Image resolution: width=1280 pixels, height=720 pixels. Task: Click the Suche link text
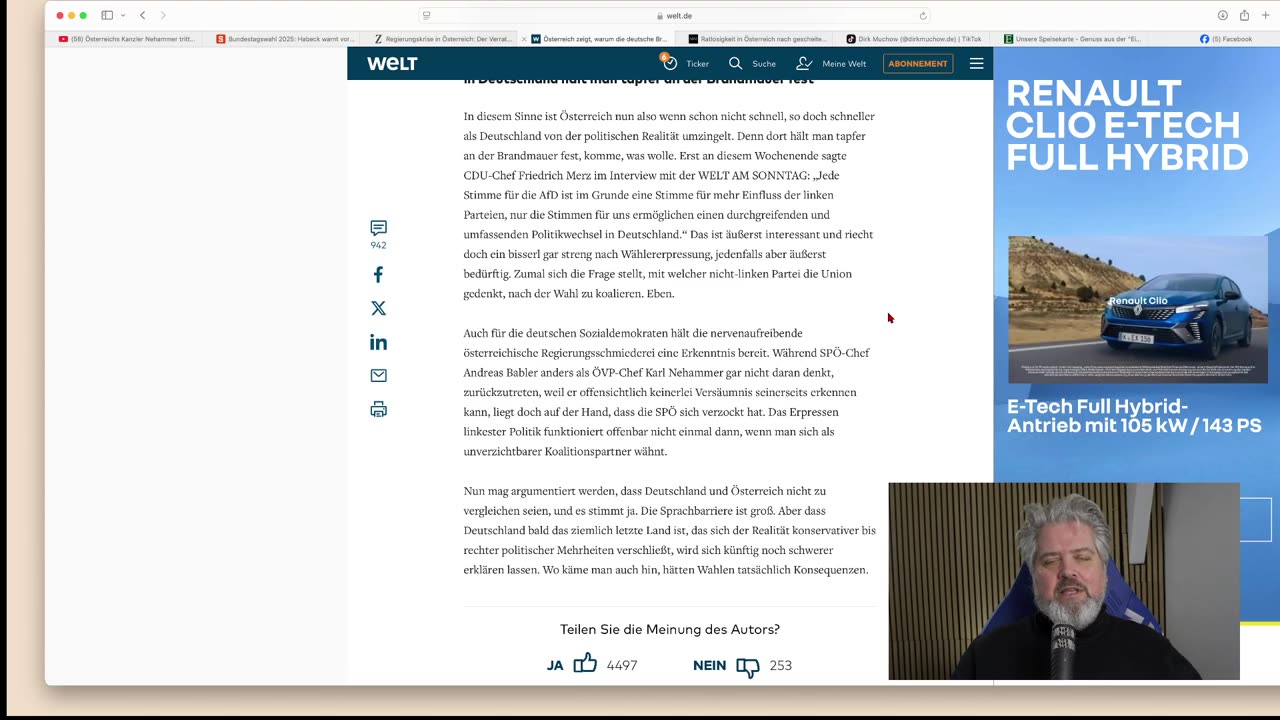(764, 64)
